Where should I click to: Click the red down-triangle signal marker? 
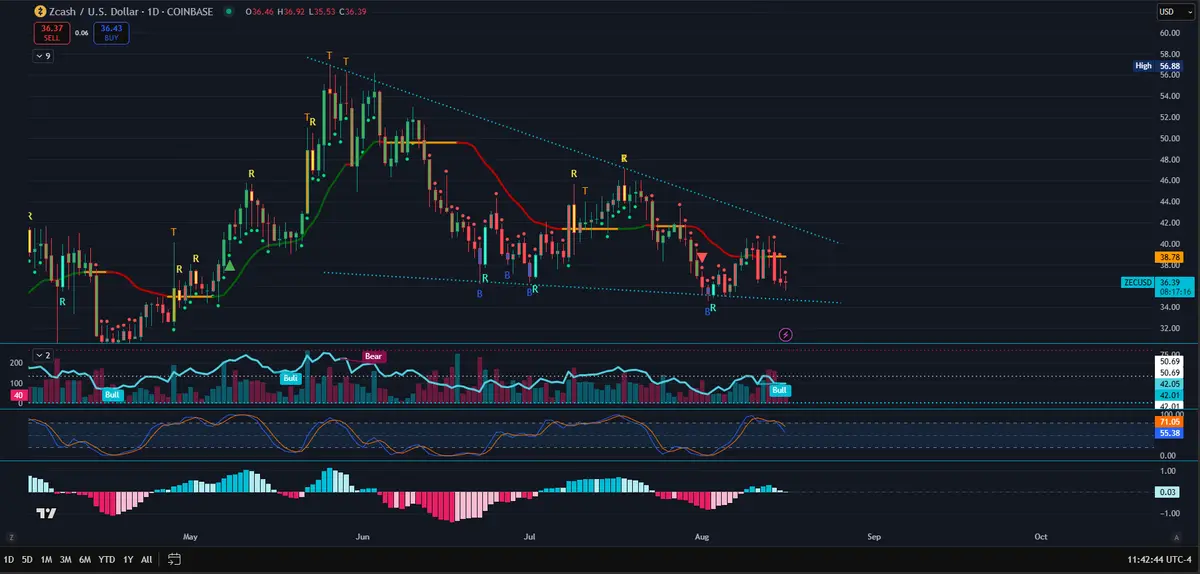702,258
